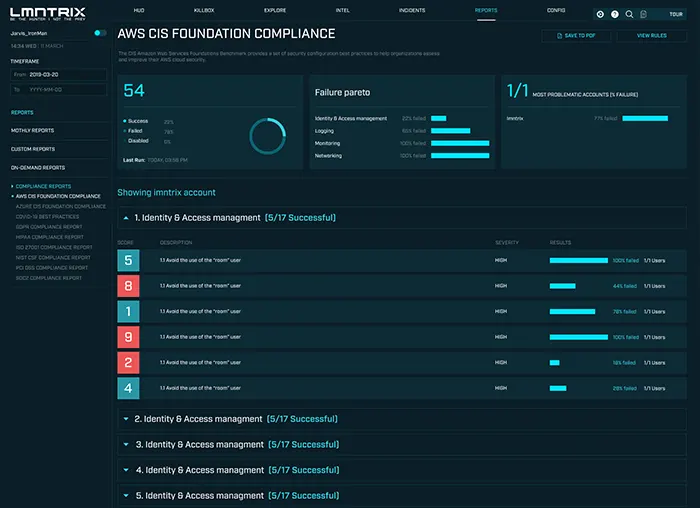The width and height of the screenshot is (700, 508).
Task: Click 'Showing lmntrix account' heading
Action: coord(167,192)
